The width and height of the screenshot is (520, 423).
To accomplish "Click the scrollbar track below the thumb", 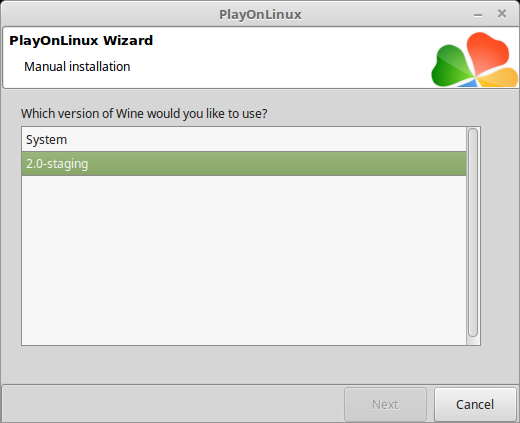I will coord(473,341).
